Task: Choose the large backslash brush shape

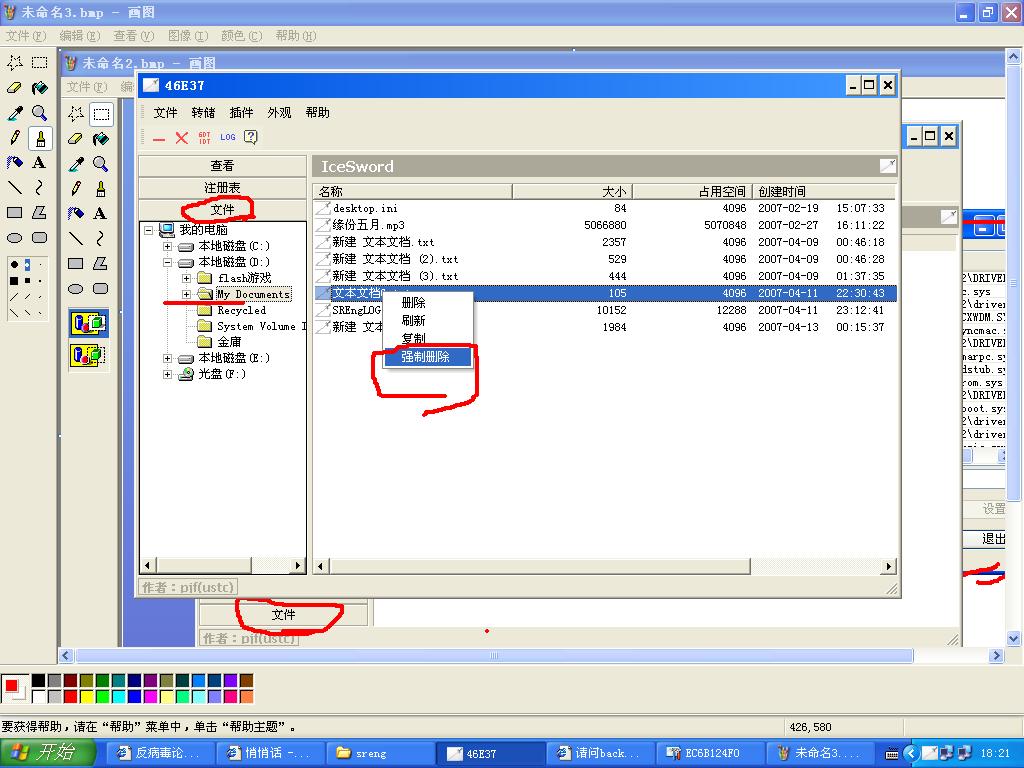Action: [x=14, y=313]
